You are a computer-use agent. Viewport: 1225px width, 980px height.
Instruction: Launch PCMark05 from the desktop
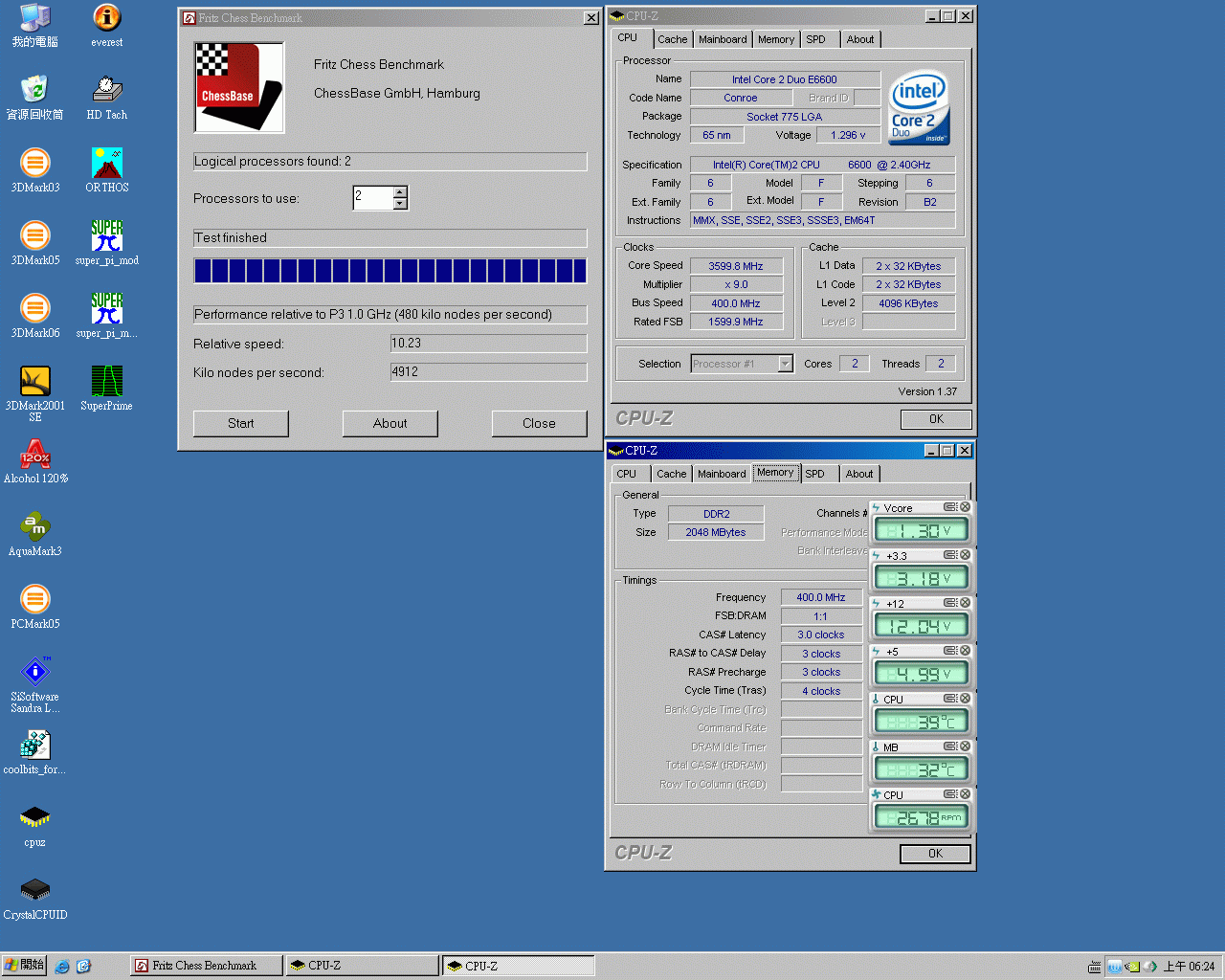pos(35,606)
